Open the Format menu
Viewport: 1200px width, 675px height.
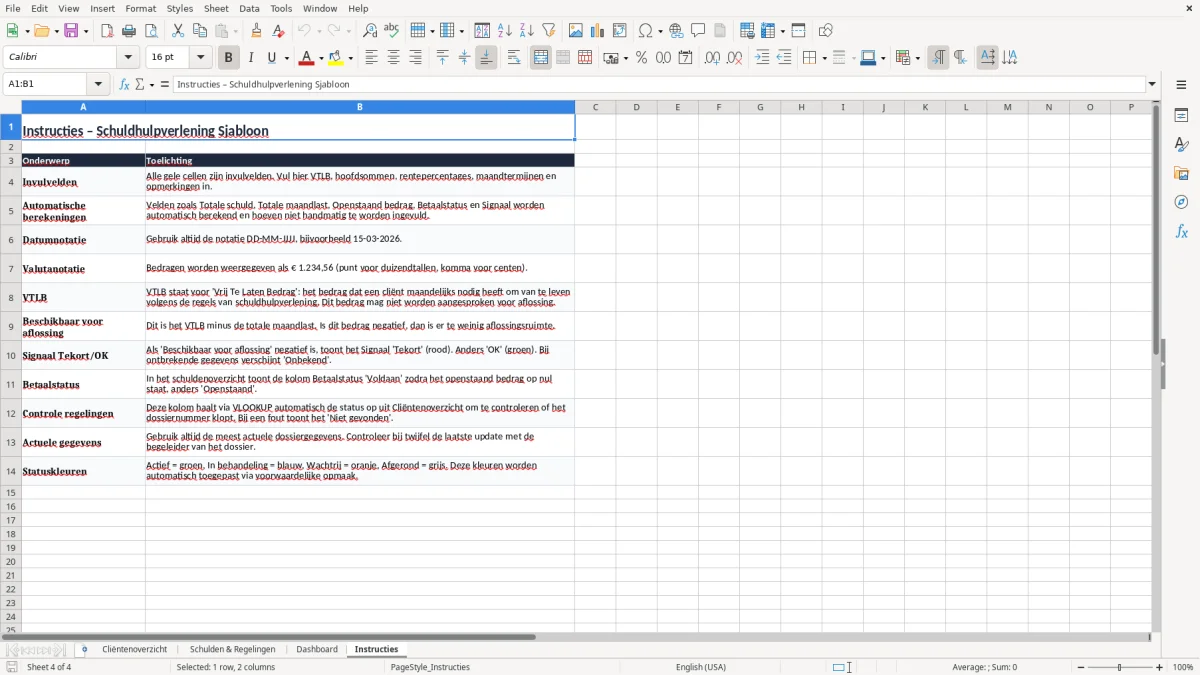pyautogui.click(x=140, y=8)
